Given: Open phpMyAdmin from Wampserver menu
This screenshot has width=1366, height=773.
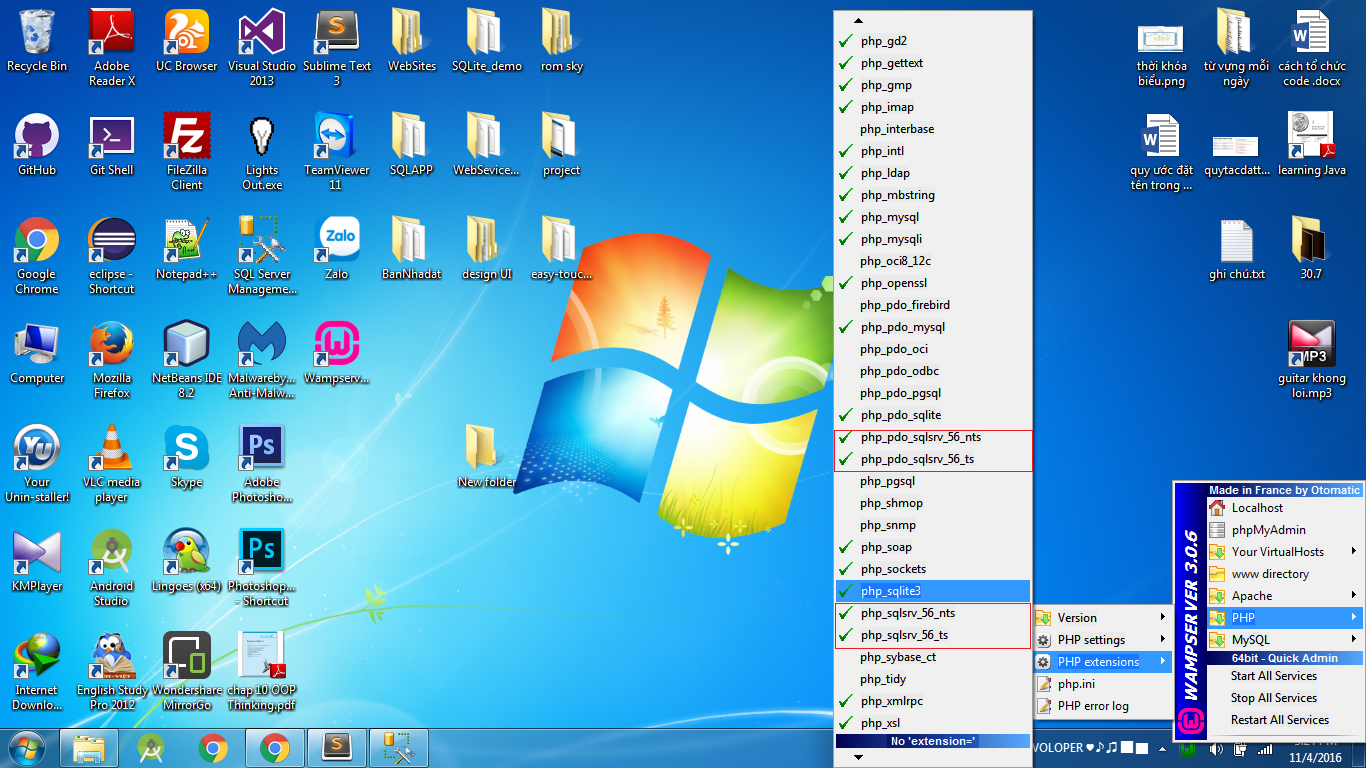Looking at the screenshot, I should point(1284,530).
